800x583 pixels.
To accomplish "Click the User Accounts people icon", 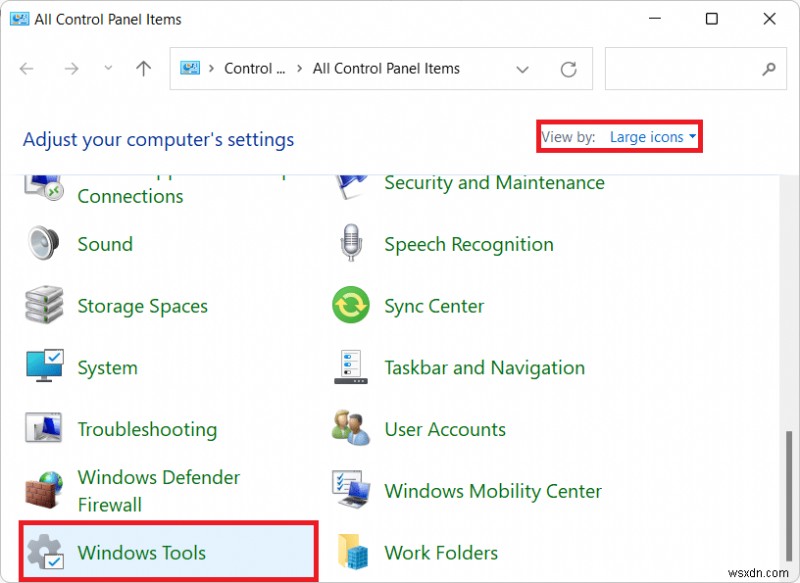I will coord(351,429).
